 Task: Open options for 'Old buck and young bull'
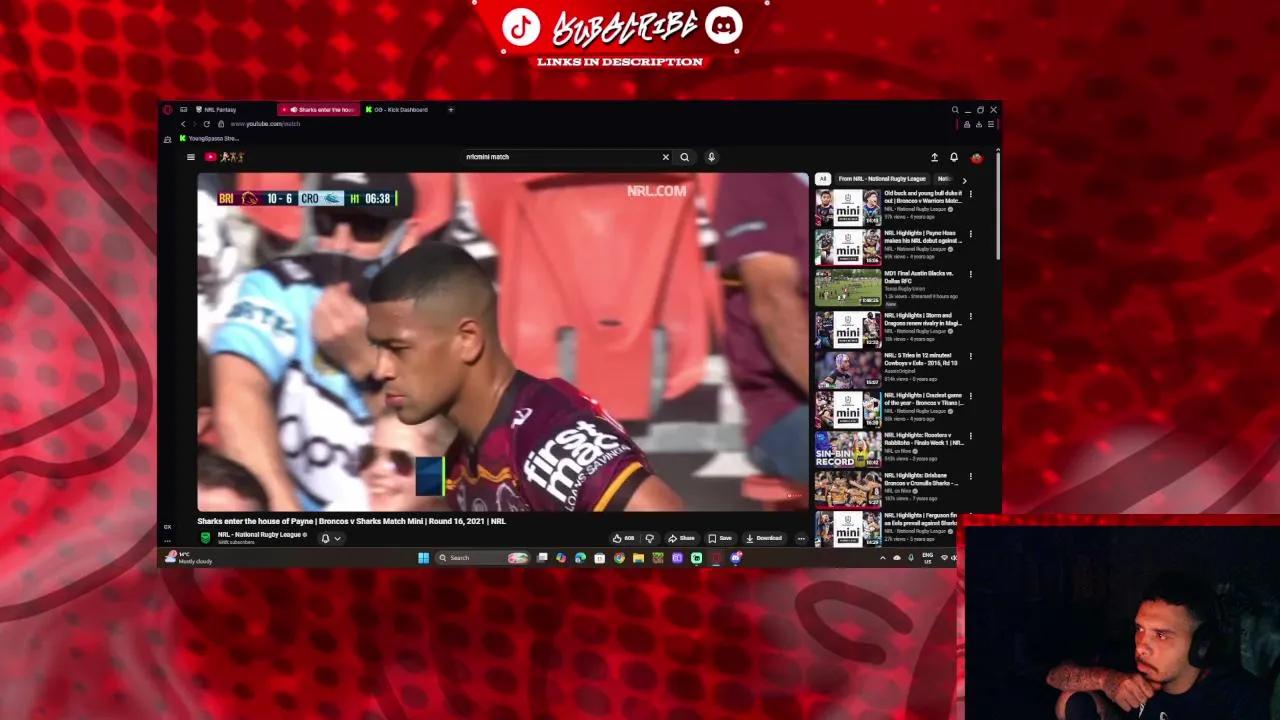(x=970, y=194)
